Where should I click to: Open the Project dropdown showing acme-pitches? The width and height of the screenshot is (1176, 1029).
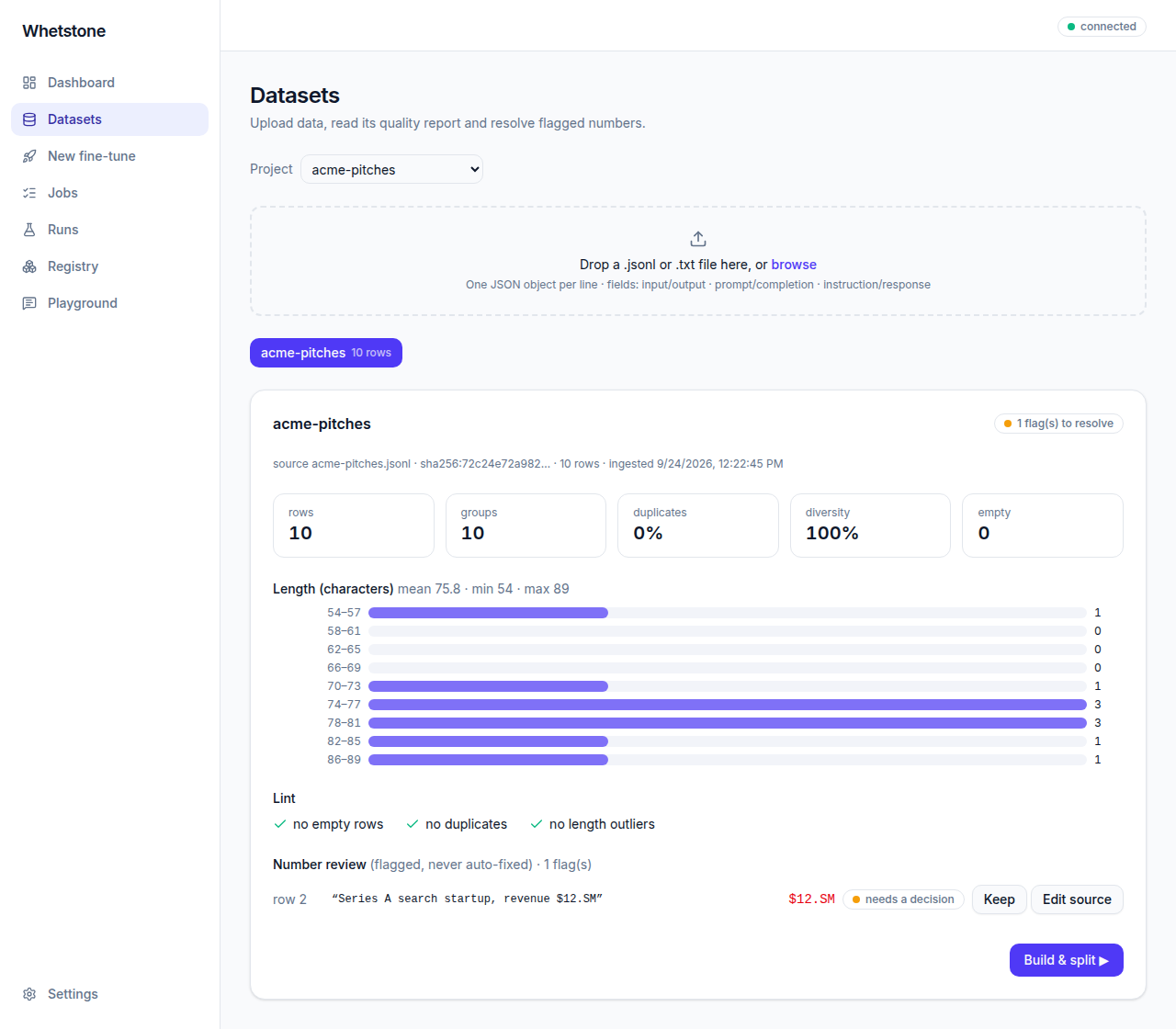391,169
